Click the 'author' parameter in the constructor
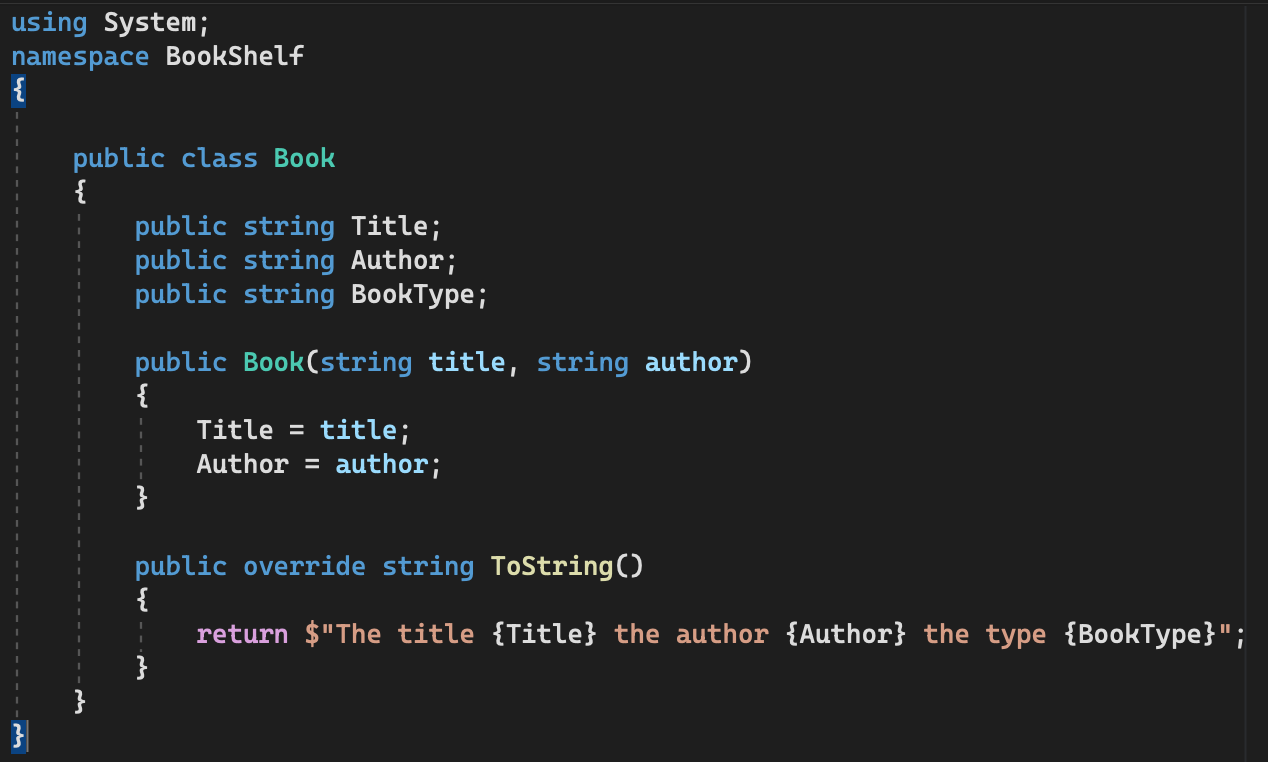The image size is (1268, 762). [691, 362]
